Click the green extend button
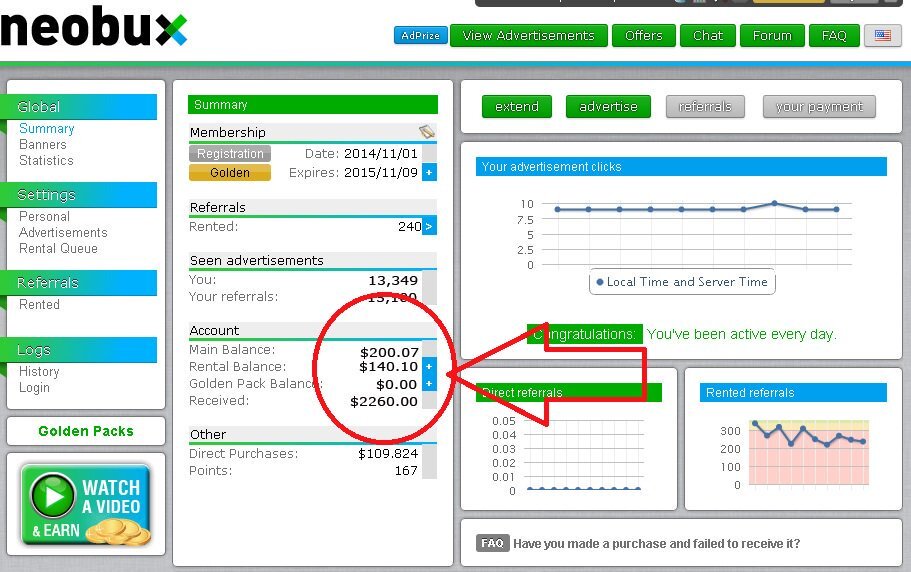This screenshot has height=572, width=911. point(517,107)
